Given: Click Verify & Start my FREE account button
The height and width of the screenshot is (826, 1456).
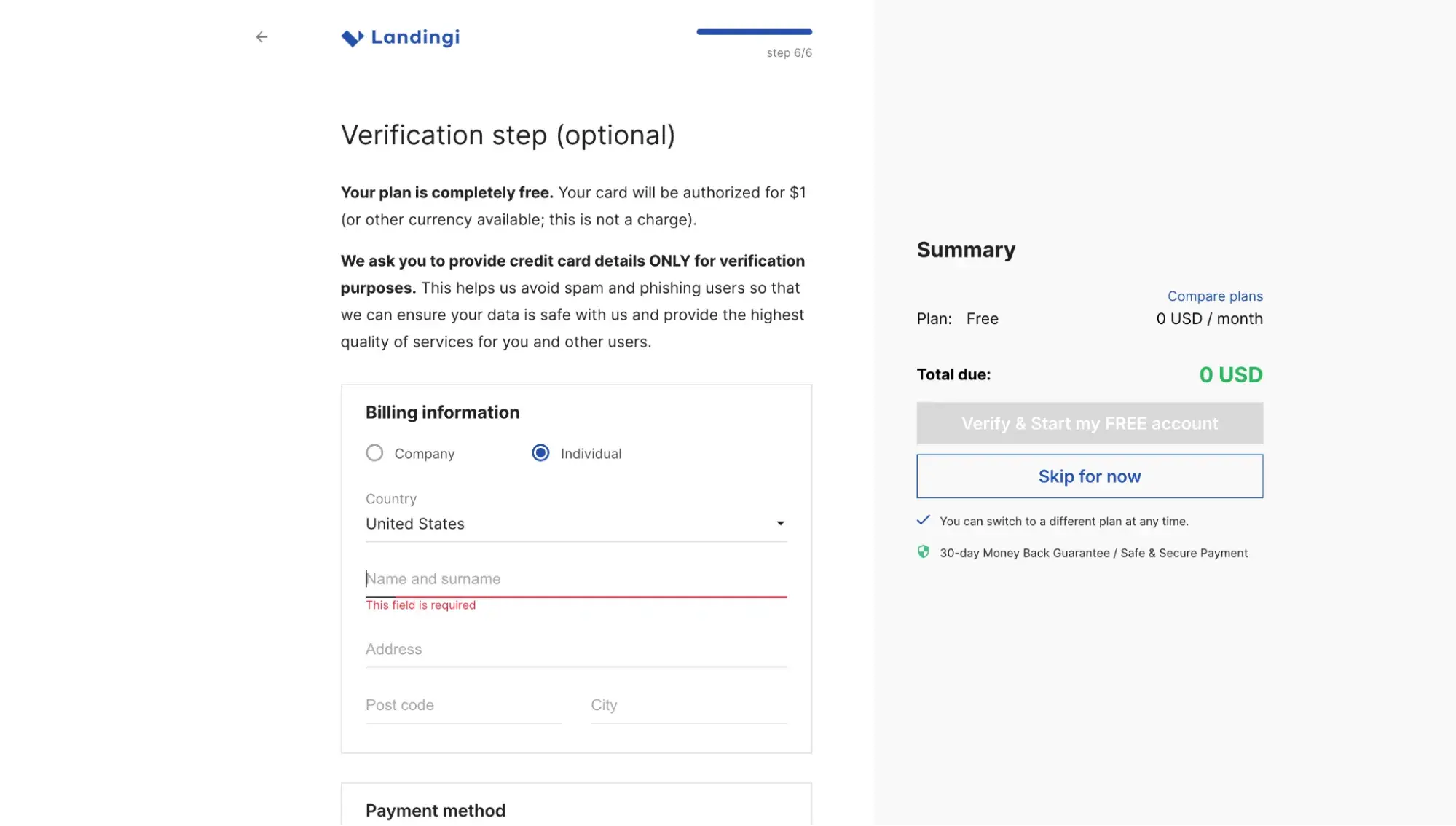Looking at the screenshot, I should coord(1089,423).
